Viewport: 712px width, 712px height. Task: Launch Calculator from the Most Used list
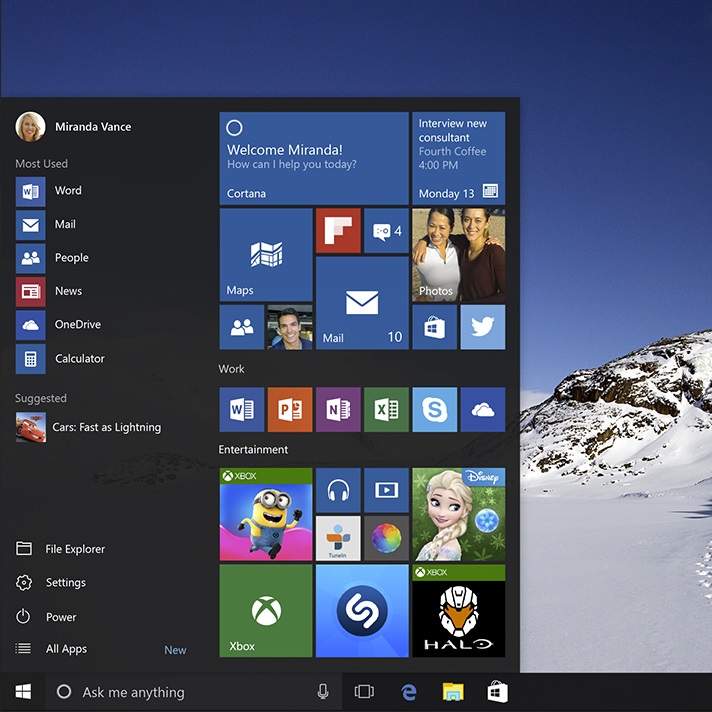click(x=60, y=359)
